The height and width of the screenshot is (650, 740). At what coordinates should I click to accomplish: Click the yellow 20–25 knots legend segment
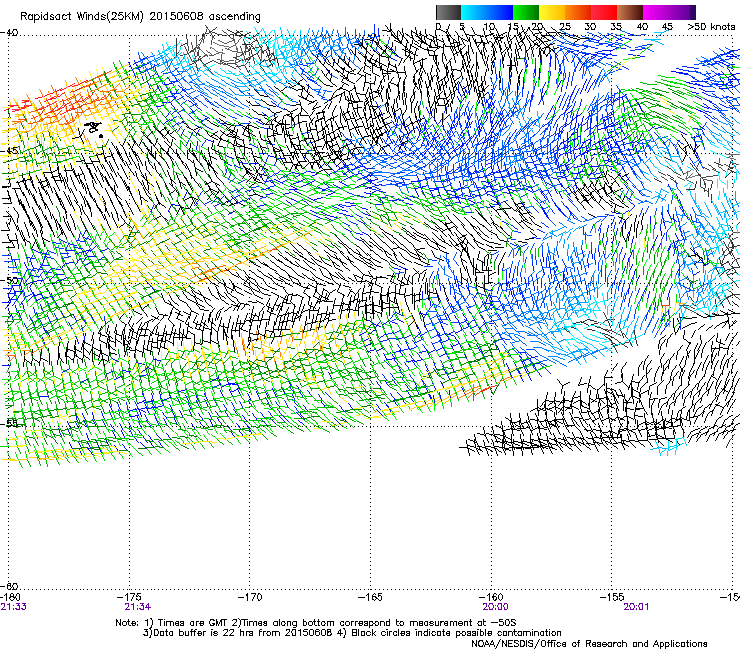552,12
